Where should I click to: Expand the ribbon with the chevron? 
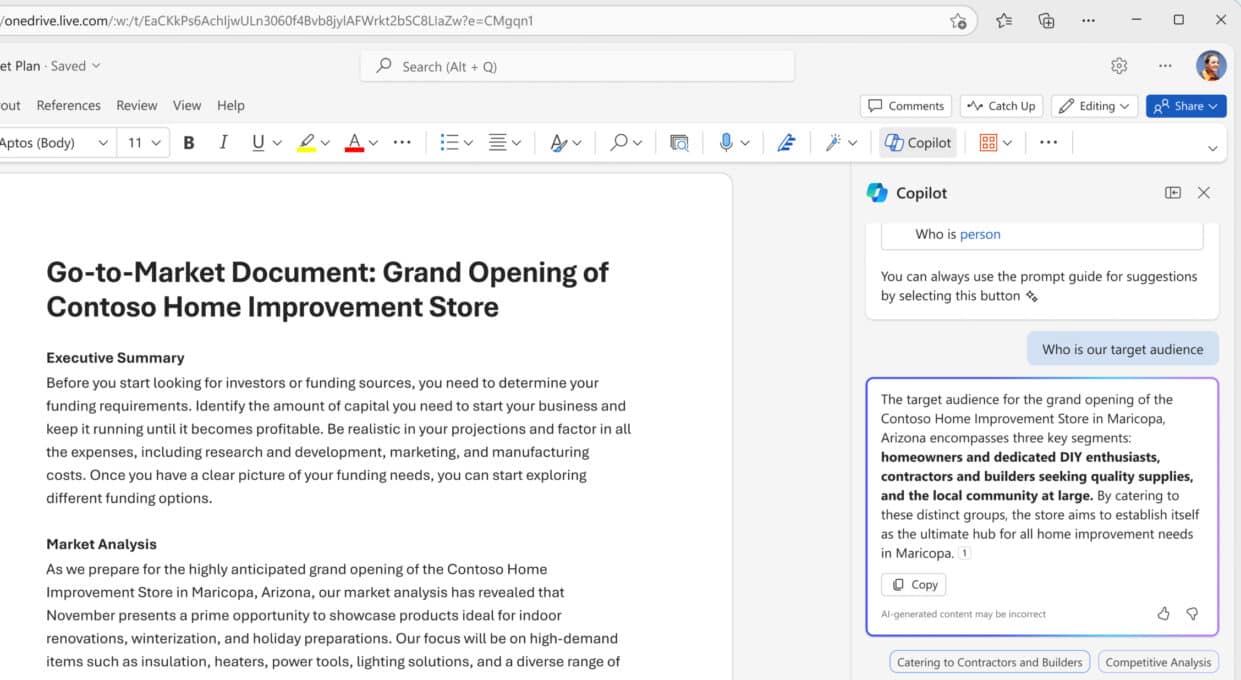1212,148
